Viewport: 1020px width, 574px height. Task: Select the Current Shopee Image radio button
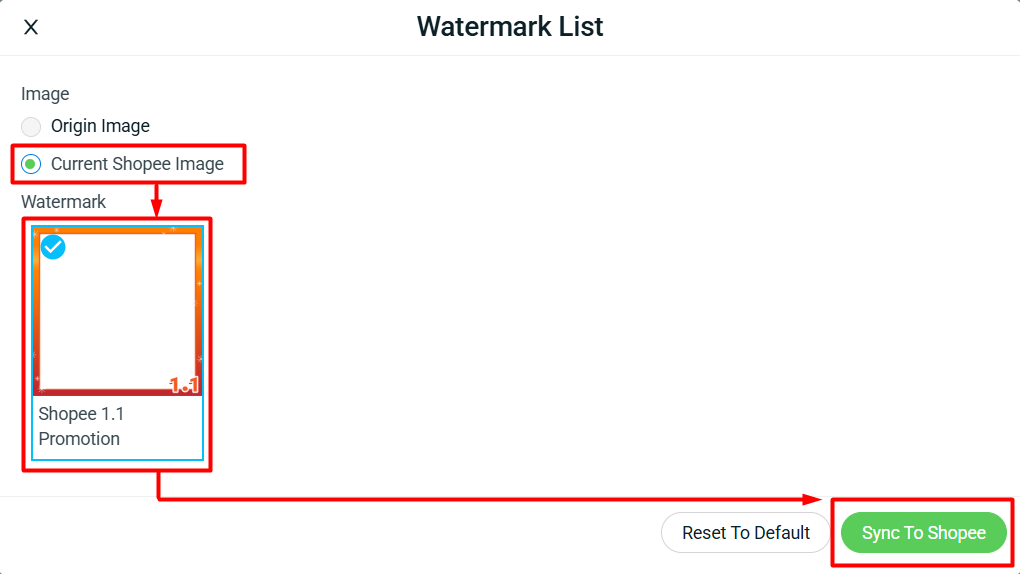pyautogui.click(x=31, y=164)
